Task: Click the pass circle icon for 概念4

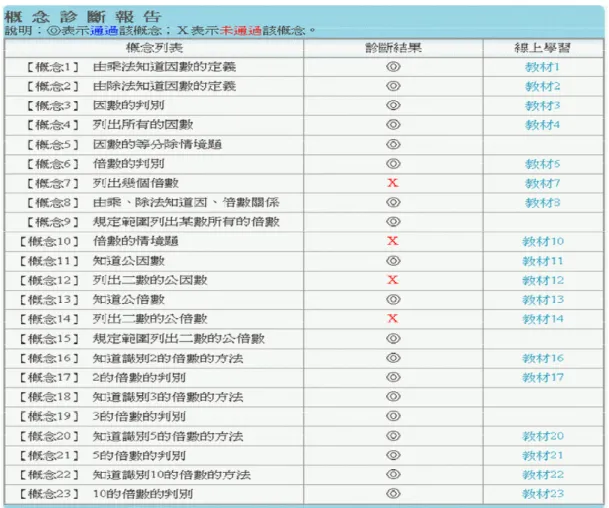Action: (393, 125)
